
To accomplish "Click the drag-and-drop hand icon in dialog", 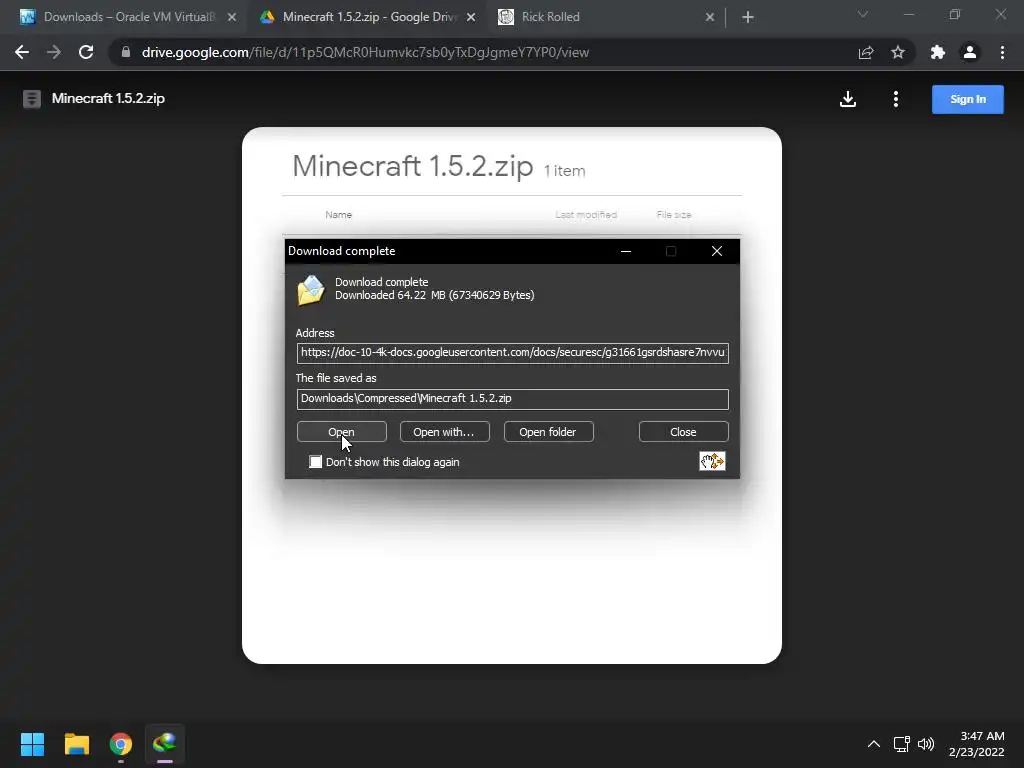I will click(x=712, y=461).
